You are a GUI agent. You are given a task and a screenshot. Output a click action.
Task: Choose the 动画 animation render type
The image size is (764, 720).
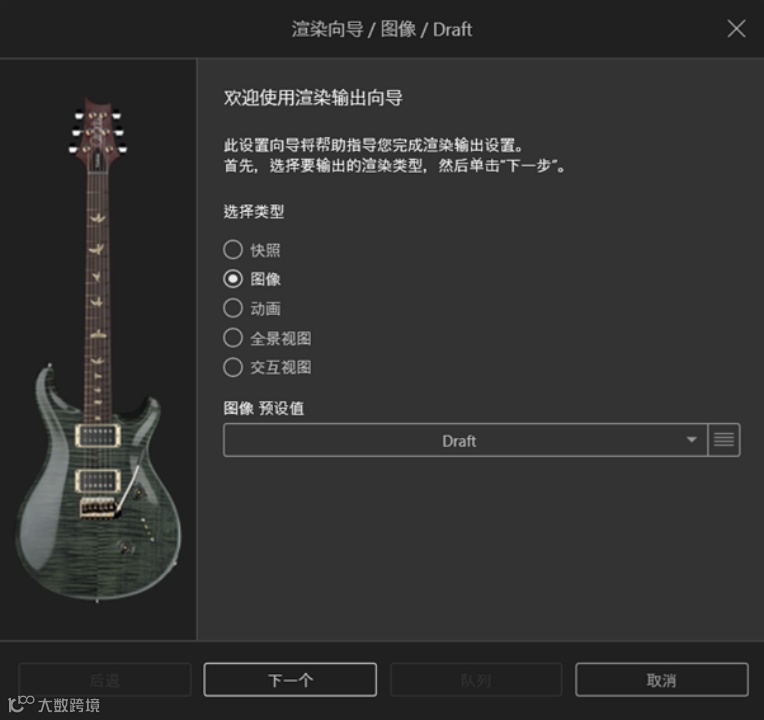233,308
